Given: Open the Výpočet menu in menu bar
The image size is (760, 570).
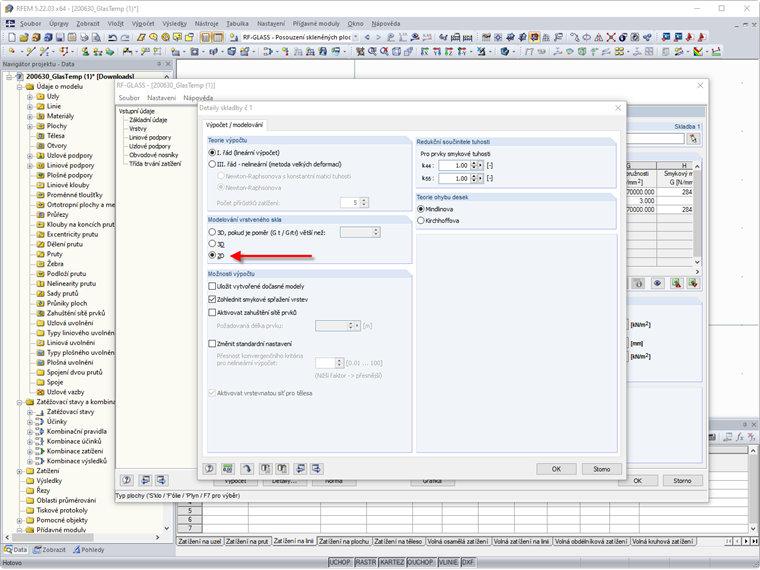Looking at the screenshot, I should 143,23.
